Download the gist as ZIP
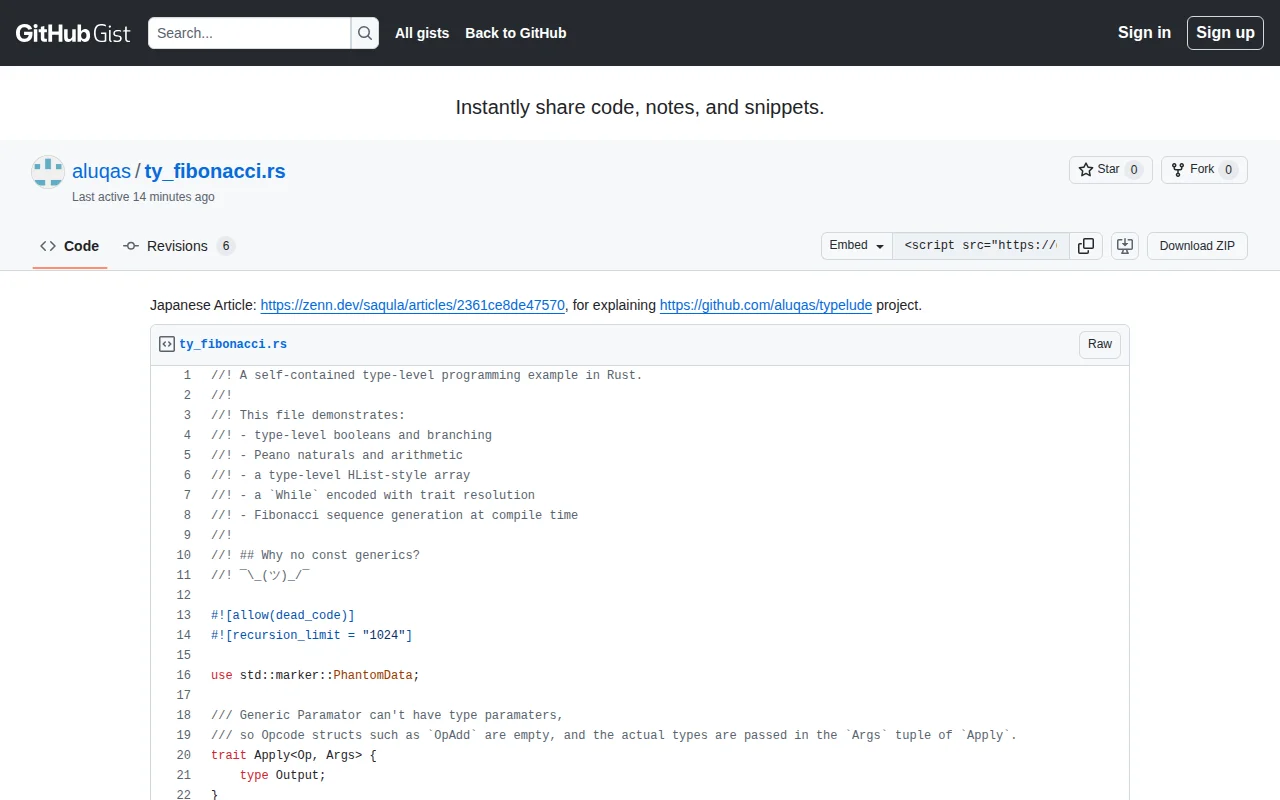 pyautogui.click(x=1197, y=246)
